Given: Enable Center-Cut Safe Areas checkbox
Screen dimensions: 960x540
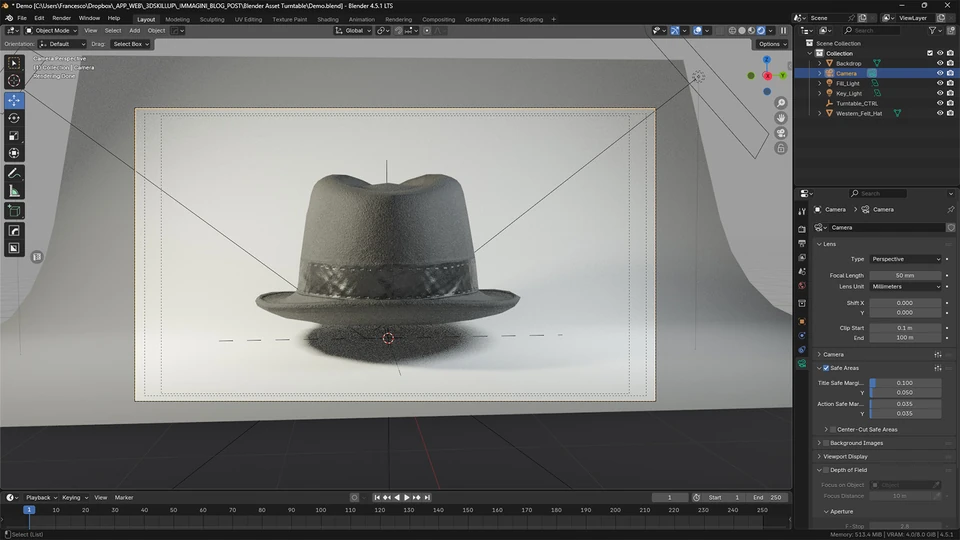Looking at the screenshot, I should (x=833, y=430).
